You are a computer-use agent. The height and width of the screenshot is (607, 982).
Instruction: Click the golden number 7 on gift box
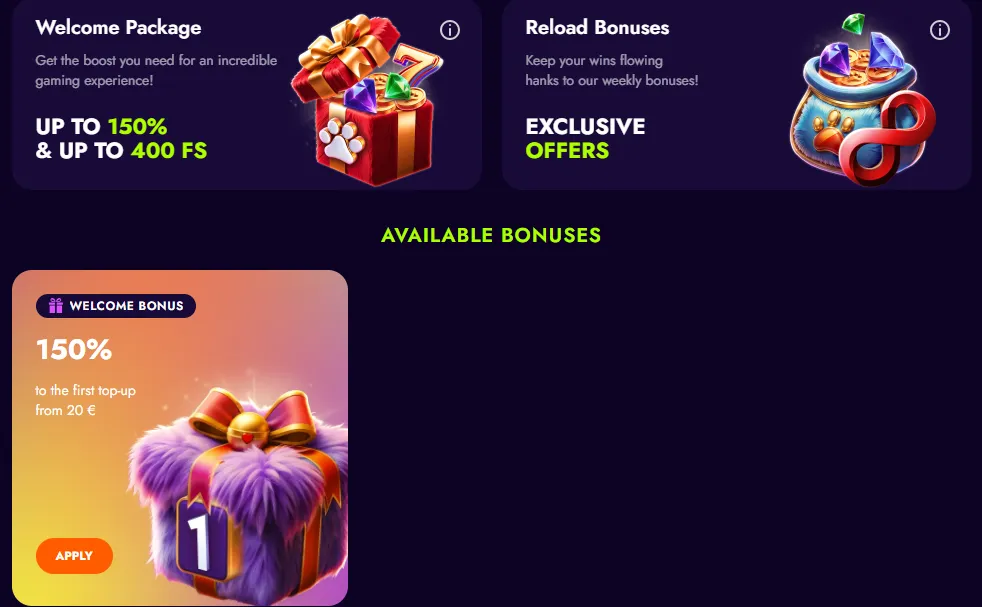[416, 67]
